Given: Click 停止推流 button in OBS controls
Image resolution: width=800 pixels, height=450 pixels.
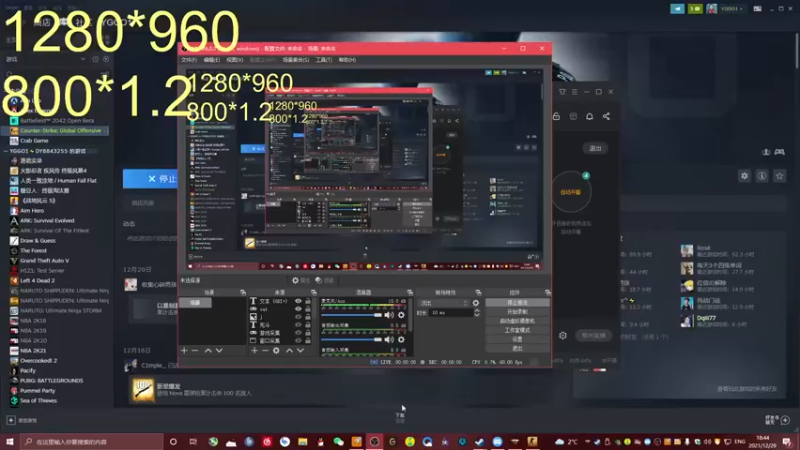Looking at the screenshot, I should click(x=517, y=303).
